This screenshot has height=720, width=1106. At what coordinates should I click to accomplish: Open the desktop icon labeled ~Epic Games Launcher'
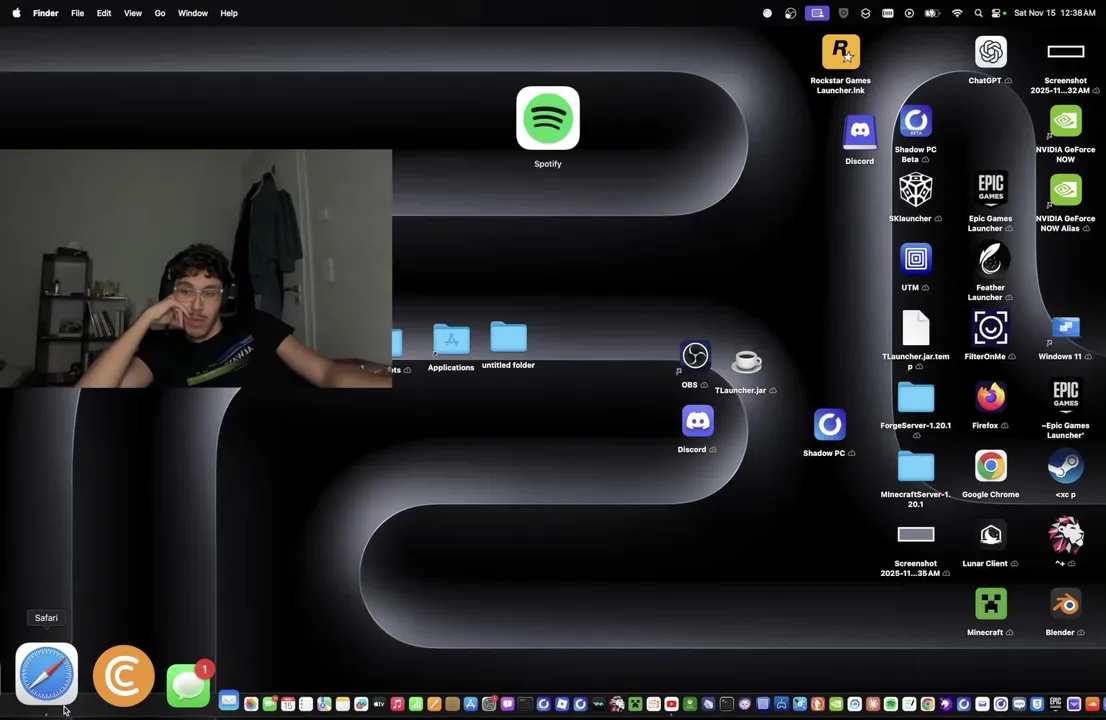click(1065, 397)
